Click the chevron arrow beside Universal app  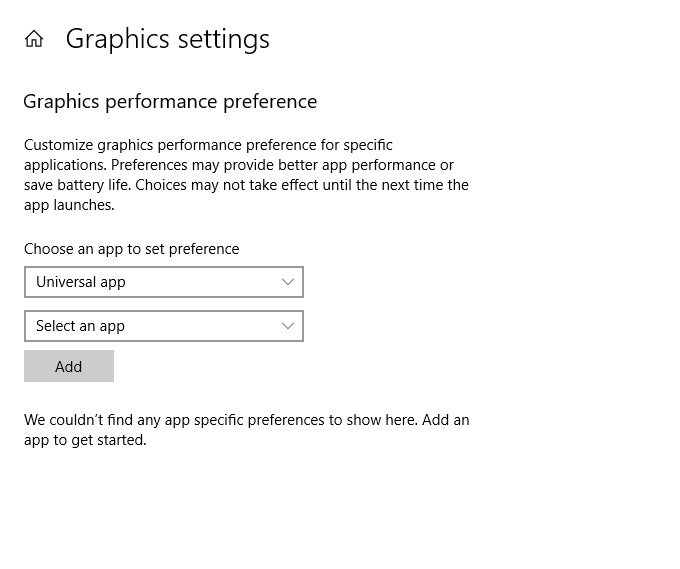pos(288,282)
